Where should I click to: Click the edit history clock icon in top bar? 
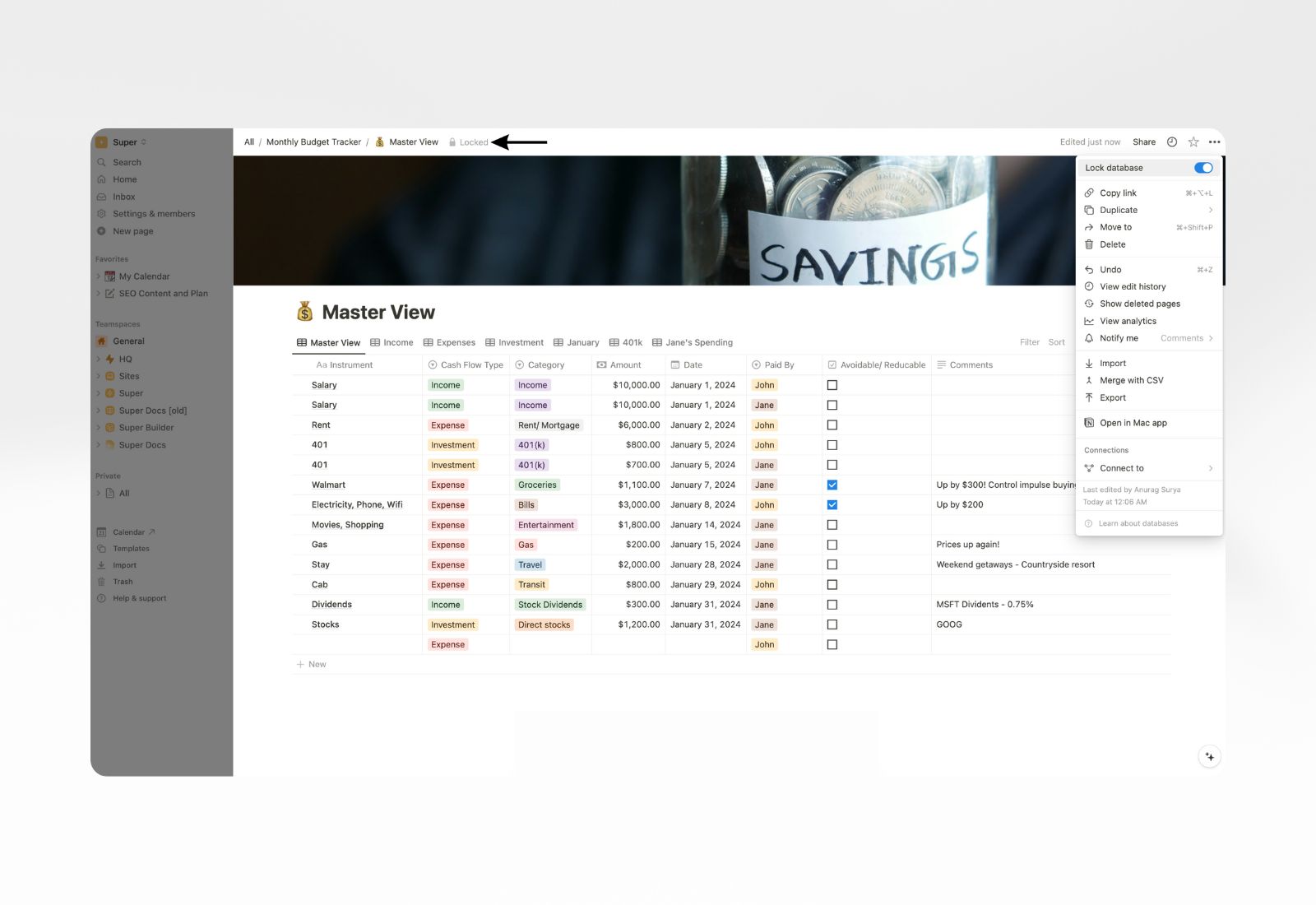(1172, 142)
